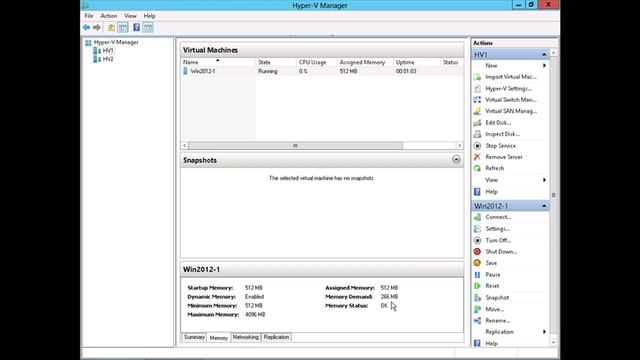Screen dimensions: 640x360
Task: Click the green Refresh icon
Action: coord(477,168)
